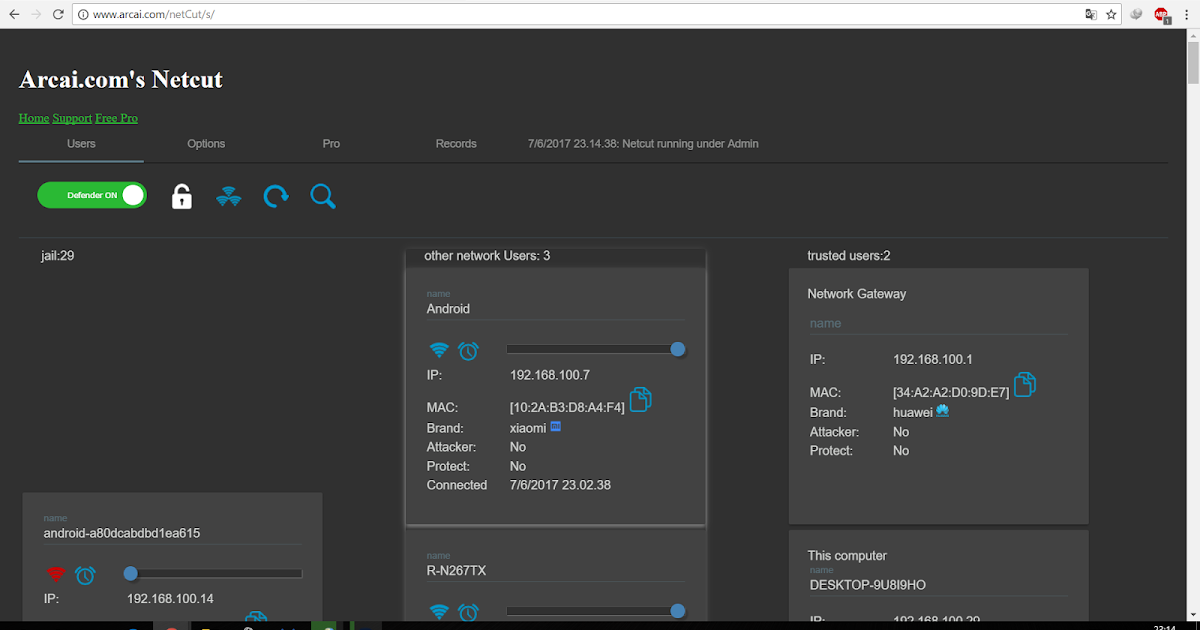Click the gray globe extension icon
1200x630 pixels.
click(1137, 15)
